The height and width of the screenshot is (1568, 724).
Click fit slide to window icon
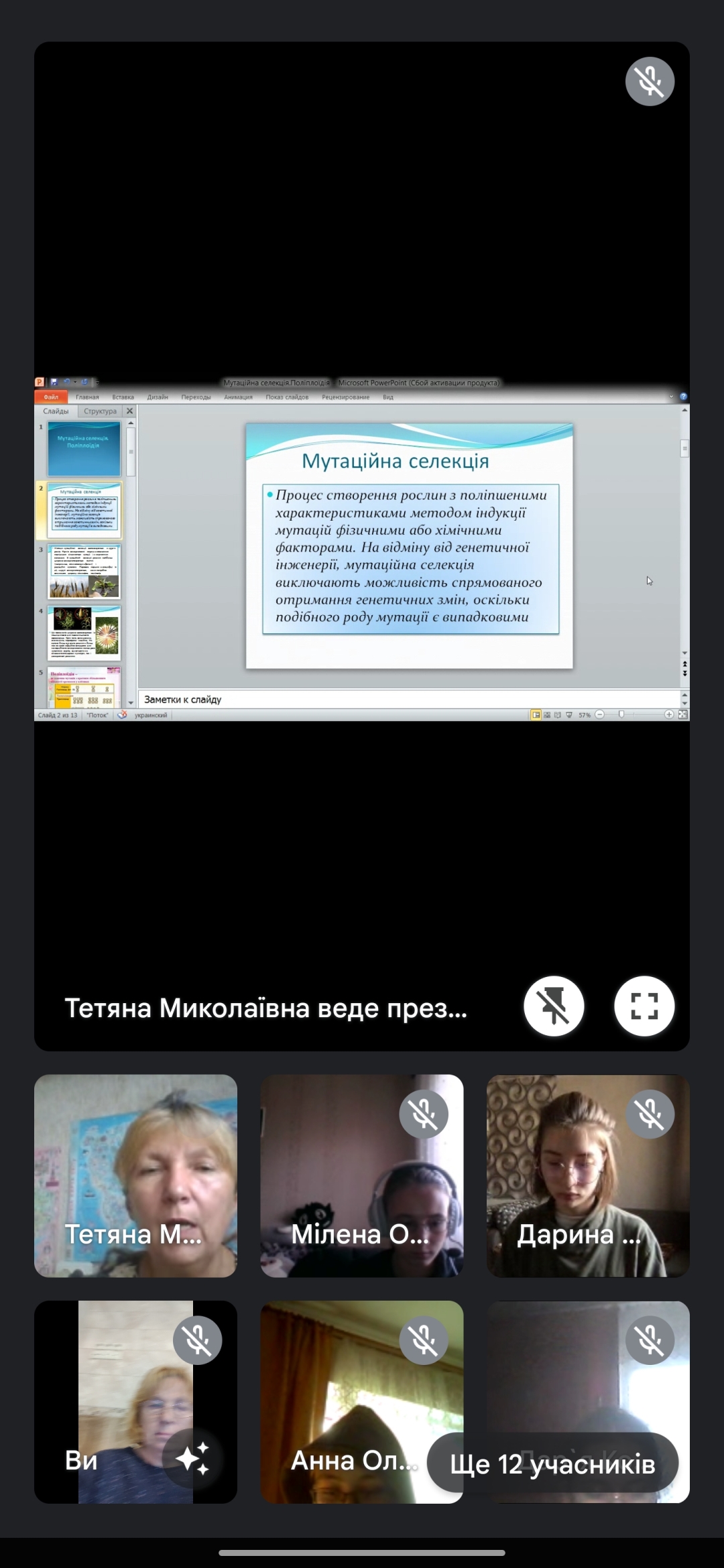pos(682,715)
